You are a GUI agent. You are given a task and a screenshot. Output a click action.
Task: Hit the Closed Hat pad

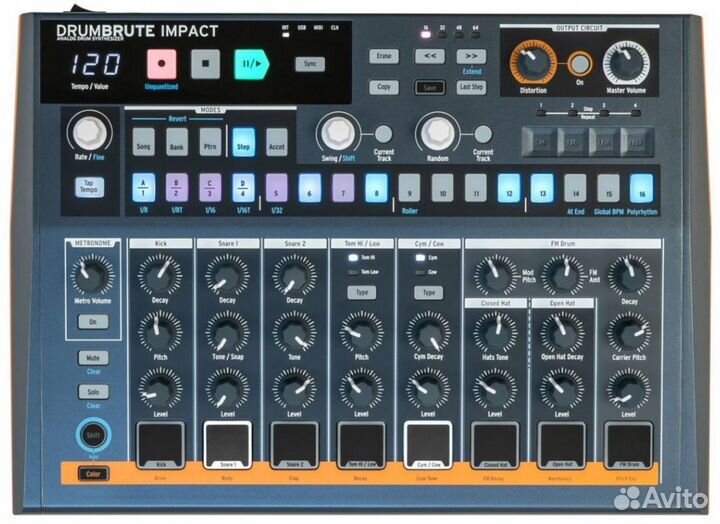[x=495, y=445]
